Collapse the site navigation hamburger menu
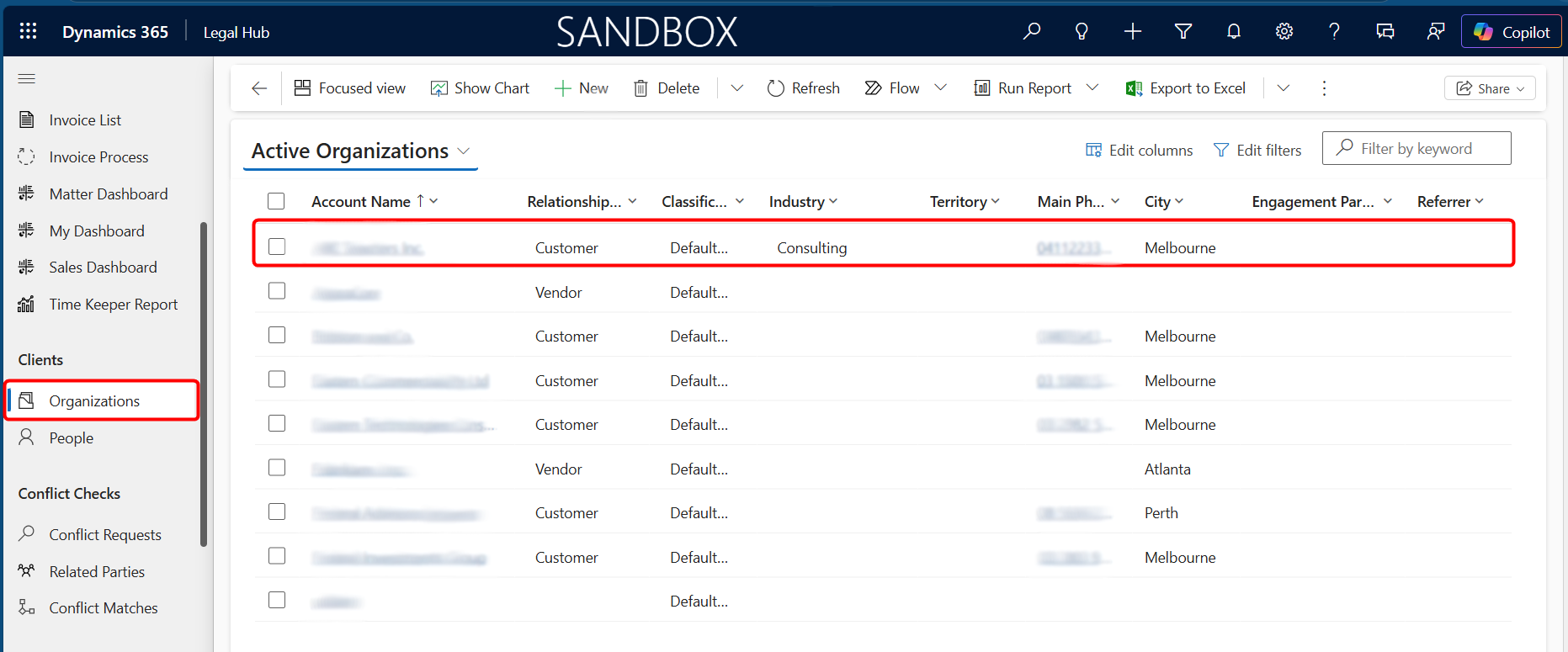The width and height of the screenshot is (1568, 652). [27, 79]
